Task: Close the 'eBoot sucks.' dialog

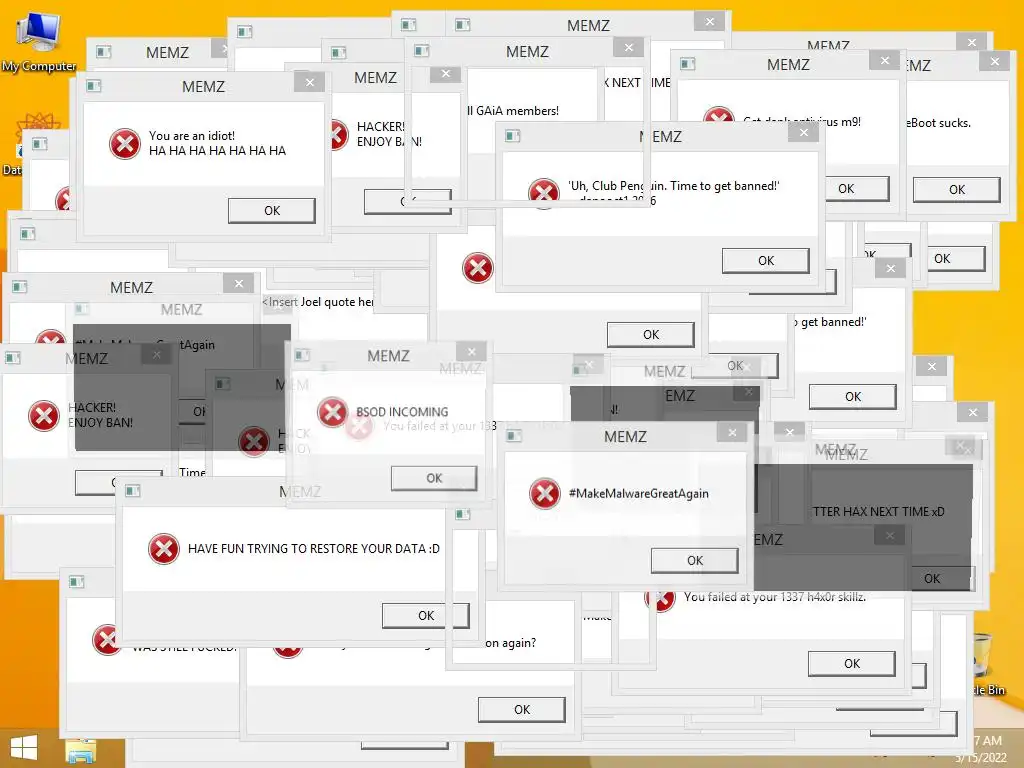Action: tap(995, 61)
